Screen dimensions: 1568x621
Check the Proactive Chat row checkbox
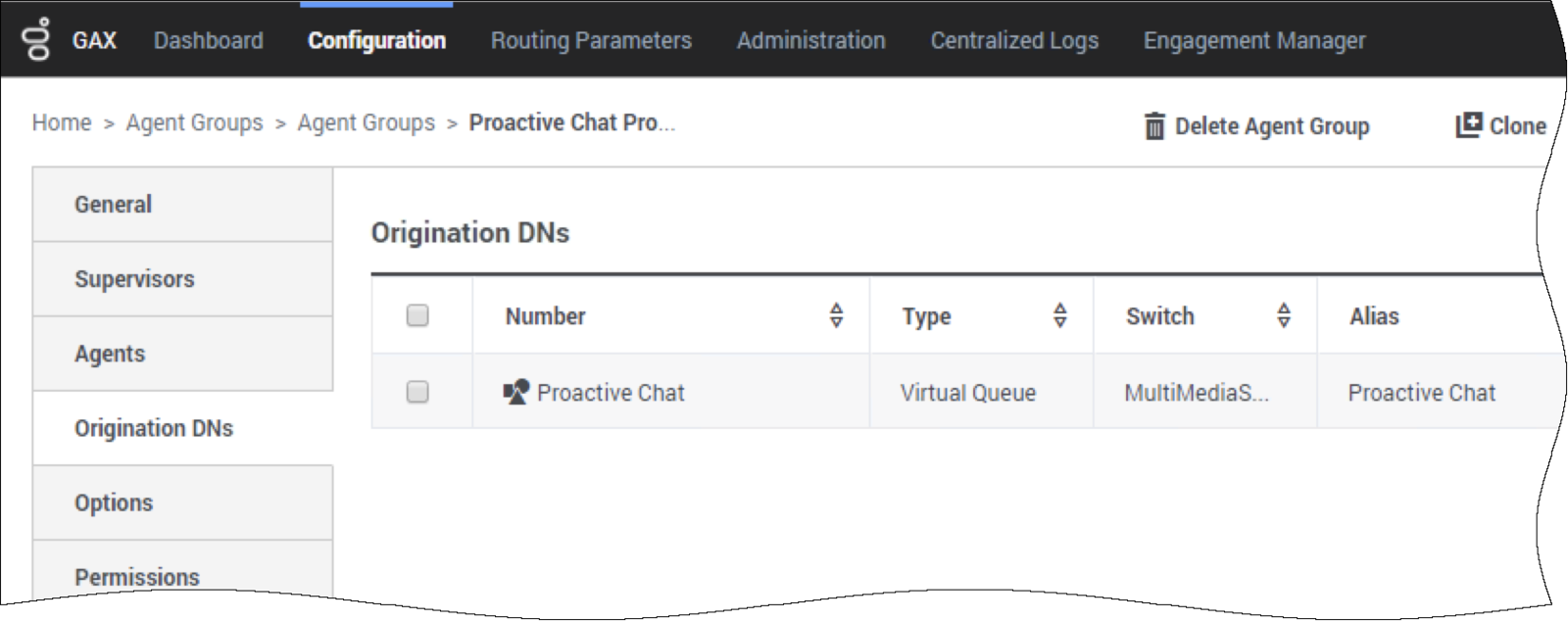(x=417, y=392)
